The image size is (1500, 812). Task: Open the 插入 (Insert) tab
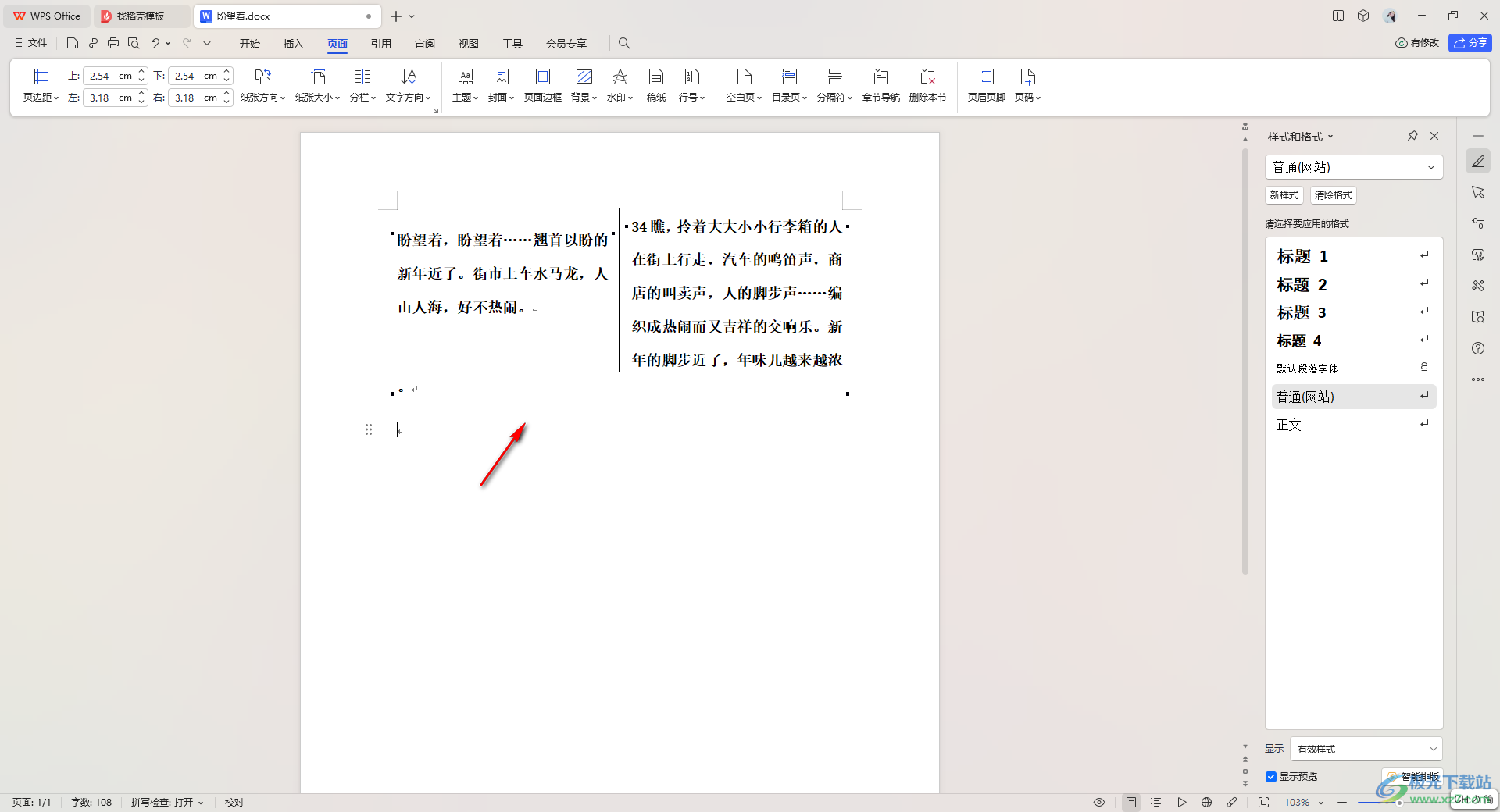click(293, 43)
